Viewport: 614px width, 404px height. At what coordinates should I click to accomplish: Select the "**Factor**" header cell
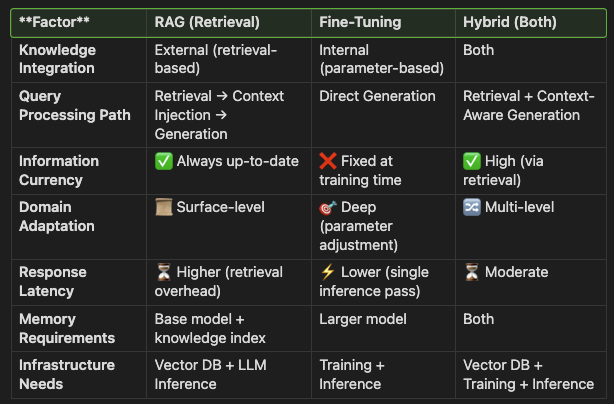(55, 20)
